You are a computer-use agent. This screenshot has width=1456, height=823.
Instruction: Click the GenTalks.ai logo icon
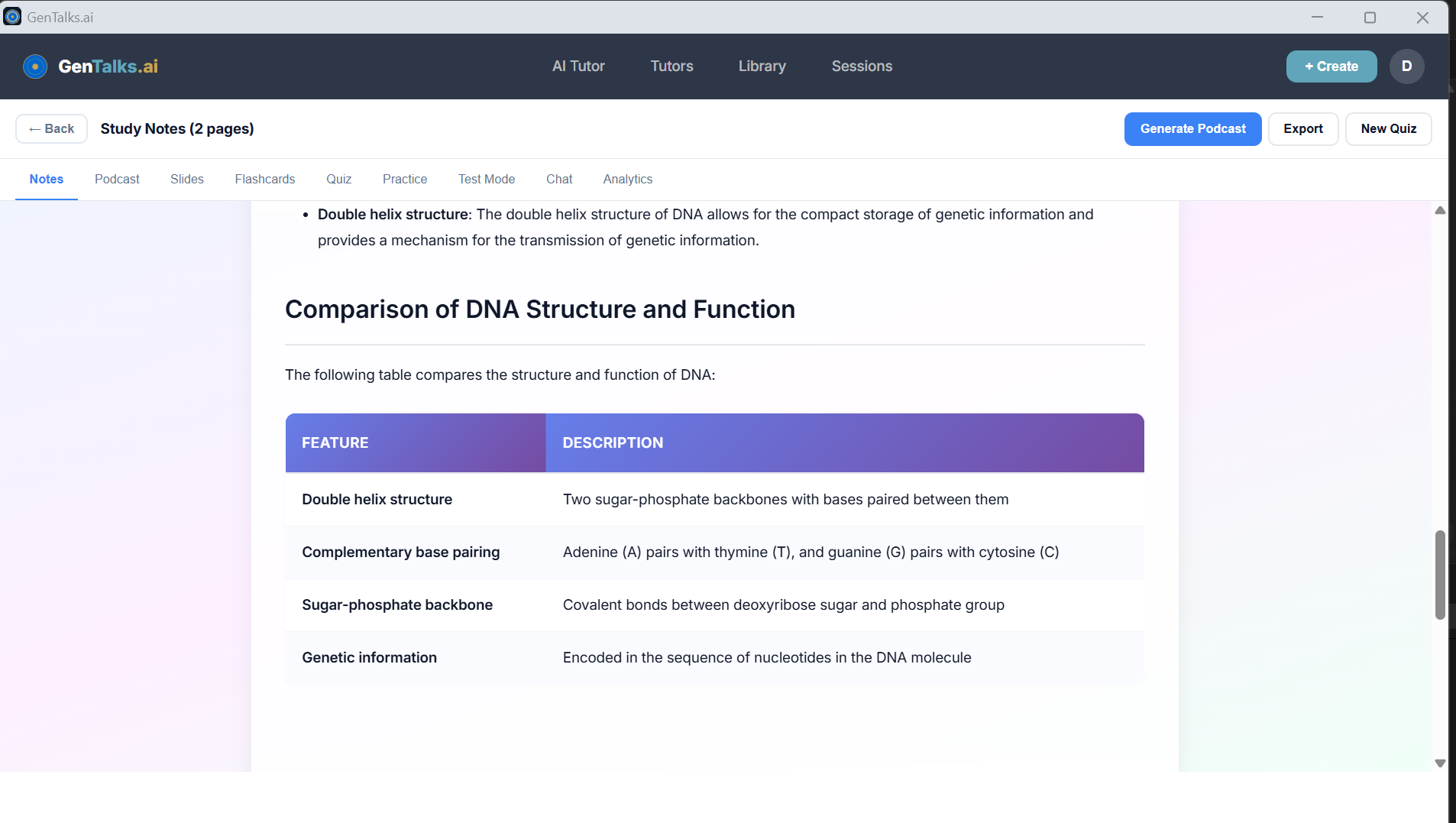[x=35, y=66]
